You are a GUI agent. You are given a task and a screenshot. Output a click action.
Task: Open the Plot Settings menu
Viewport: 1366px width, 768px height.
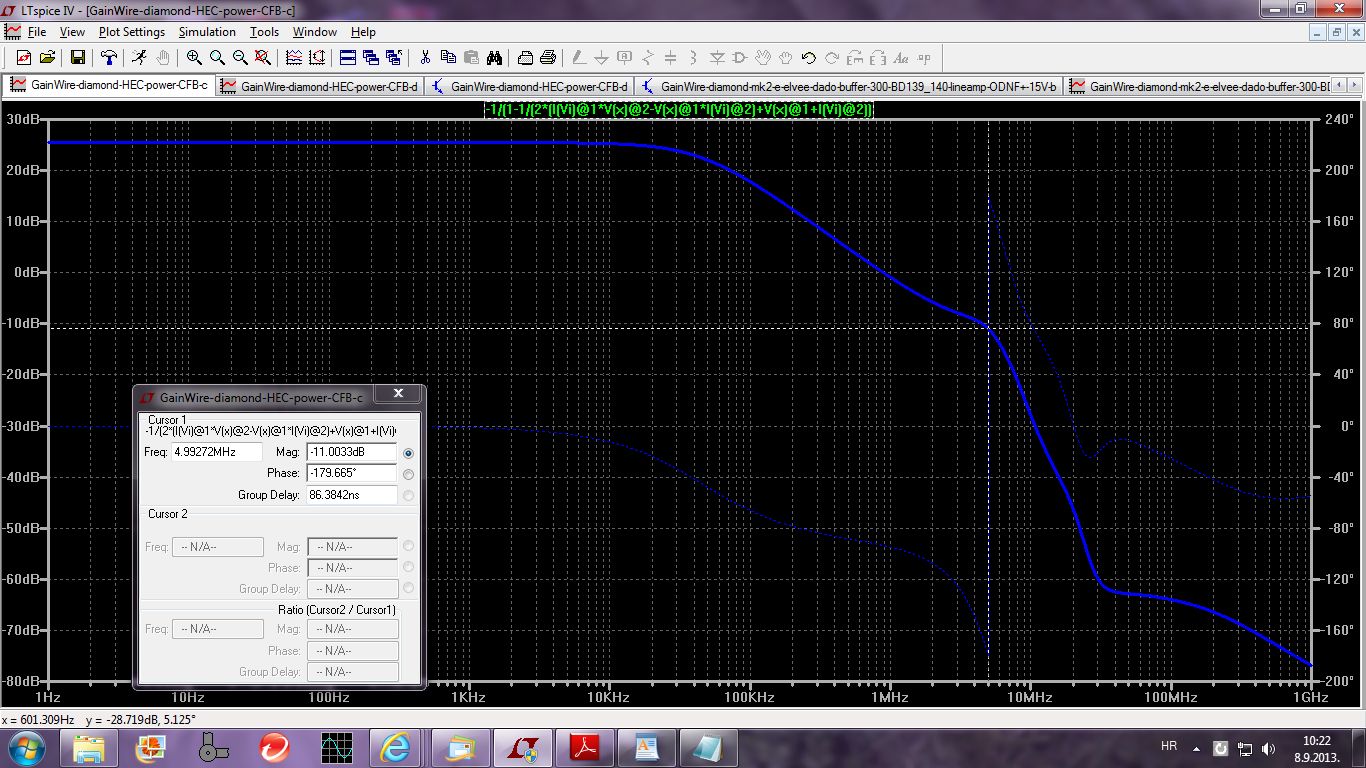click(x=132, y=32)
